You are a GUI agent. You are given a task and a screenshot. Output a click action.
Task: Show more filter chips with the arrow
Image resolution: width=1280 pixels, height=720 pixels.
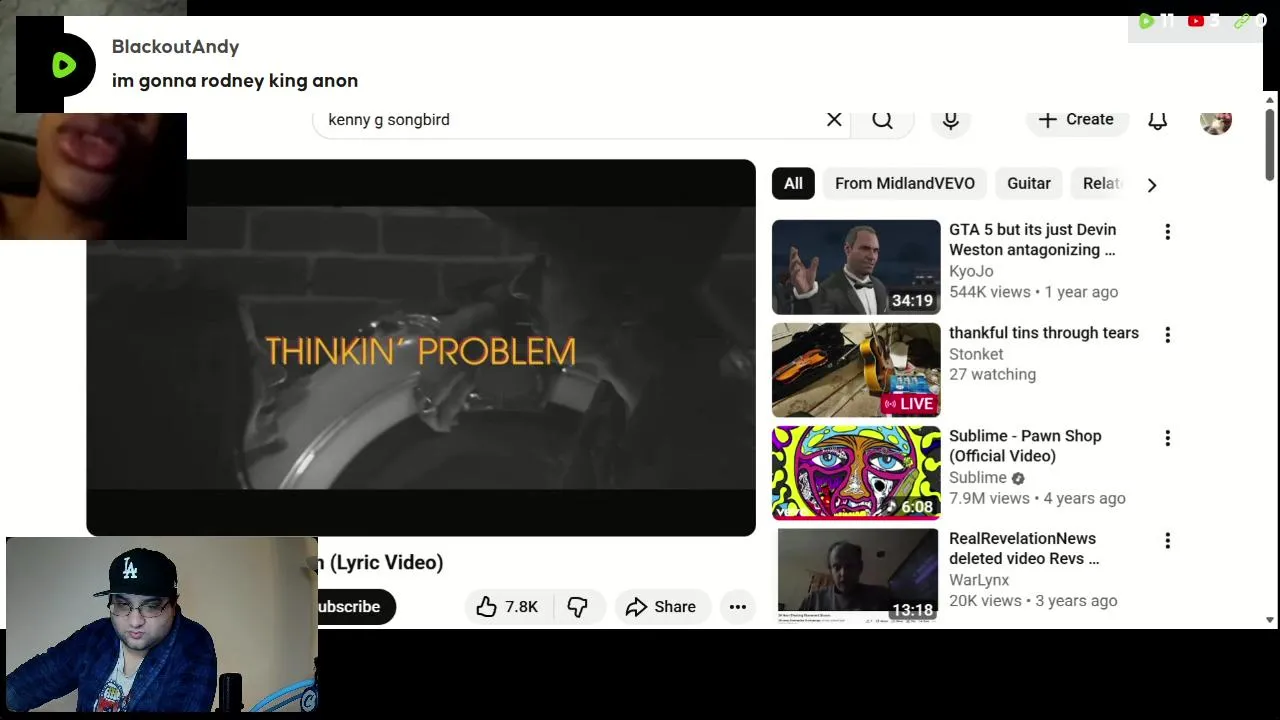point(1152,185)
